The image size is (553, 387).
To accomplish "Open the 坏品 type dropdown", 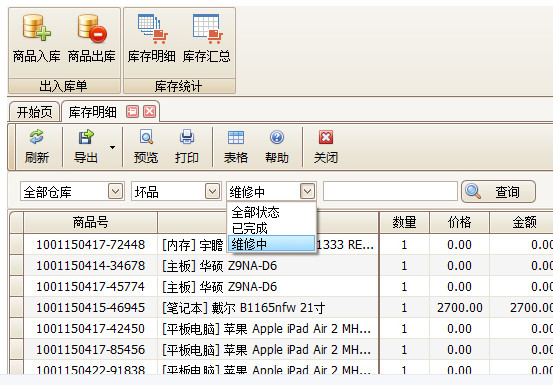I will pos(212,191).
